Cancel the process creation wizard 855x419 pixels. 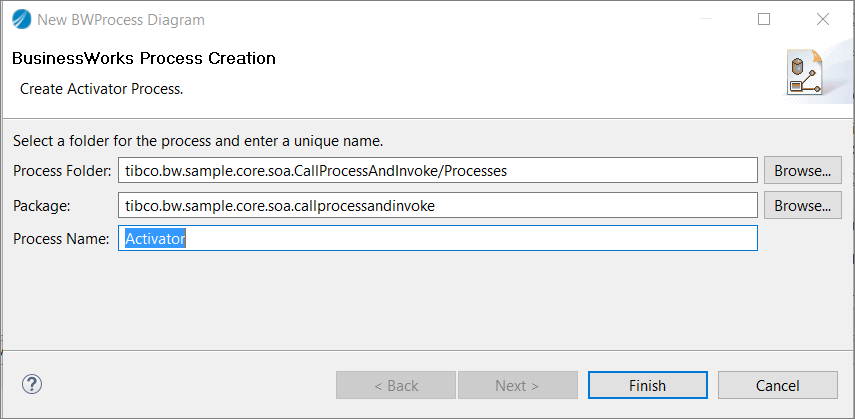click(777, 385)
